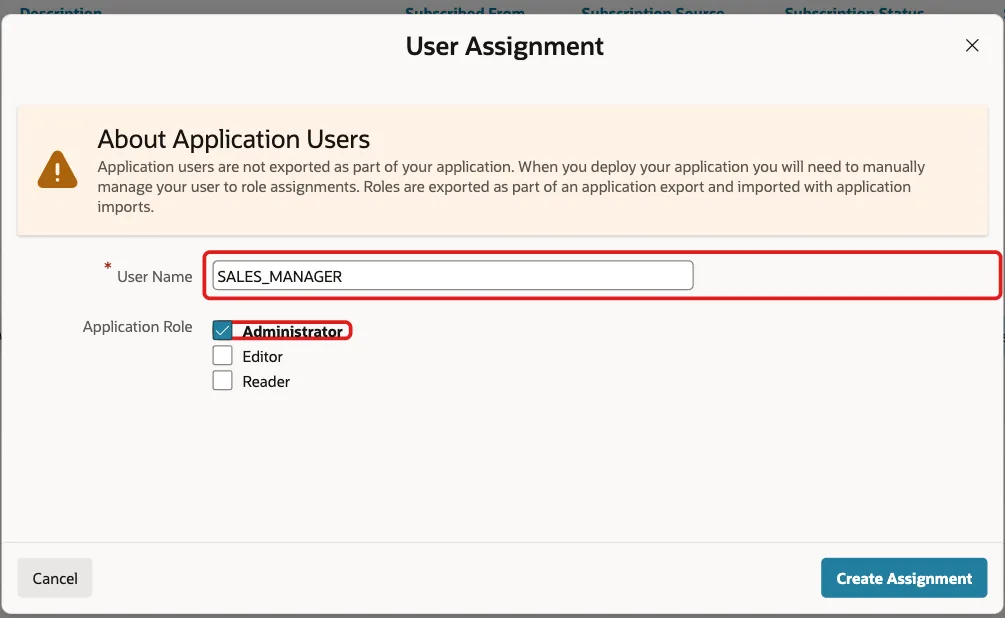Click the Administrator label text
Screen dimensions: 1005x618
(292, 331)
